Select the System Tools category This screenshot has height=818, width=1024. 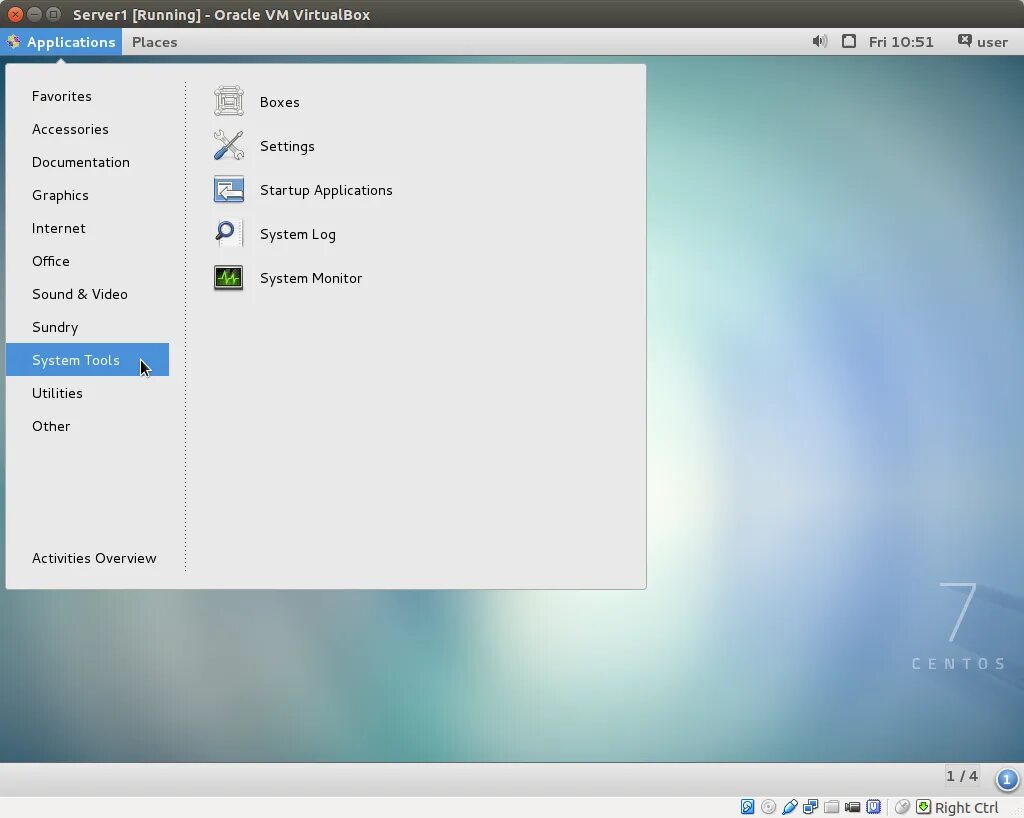[x=88, y=360]
